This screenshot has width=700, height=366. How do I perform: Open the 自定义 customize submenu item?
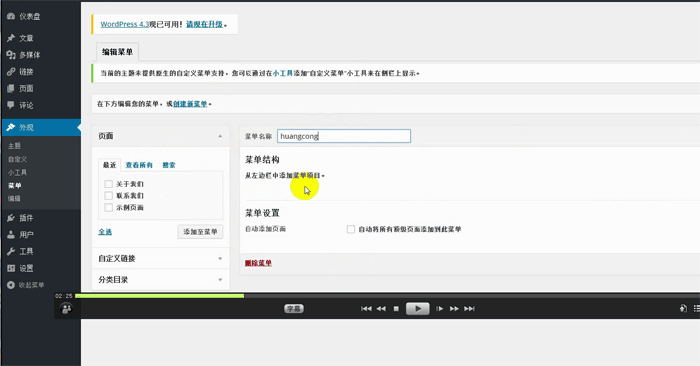17,159
